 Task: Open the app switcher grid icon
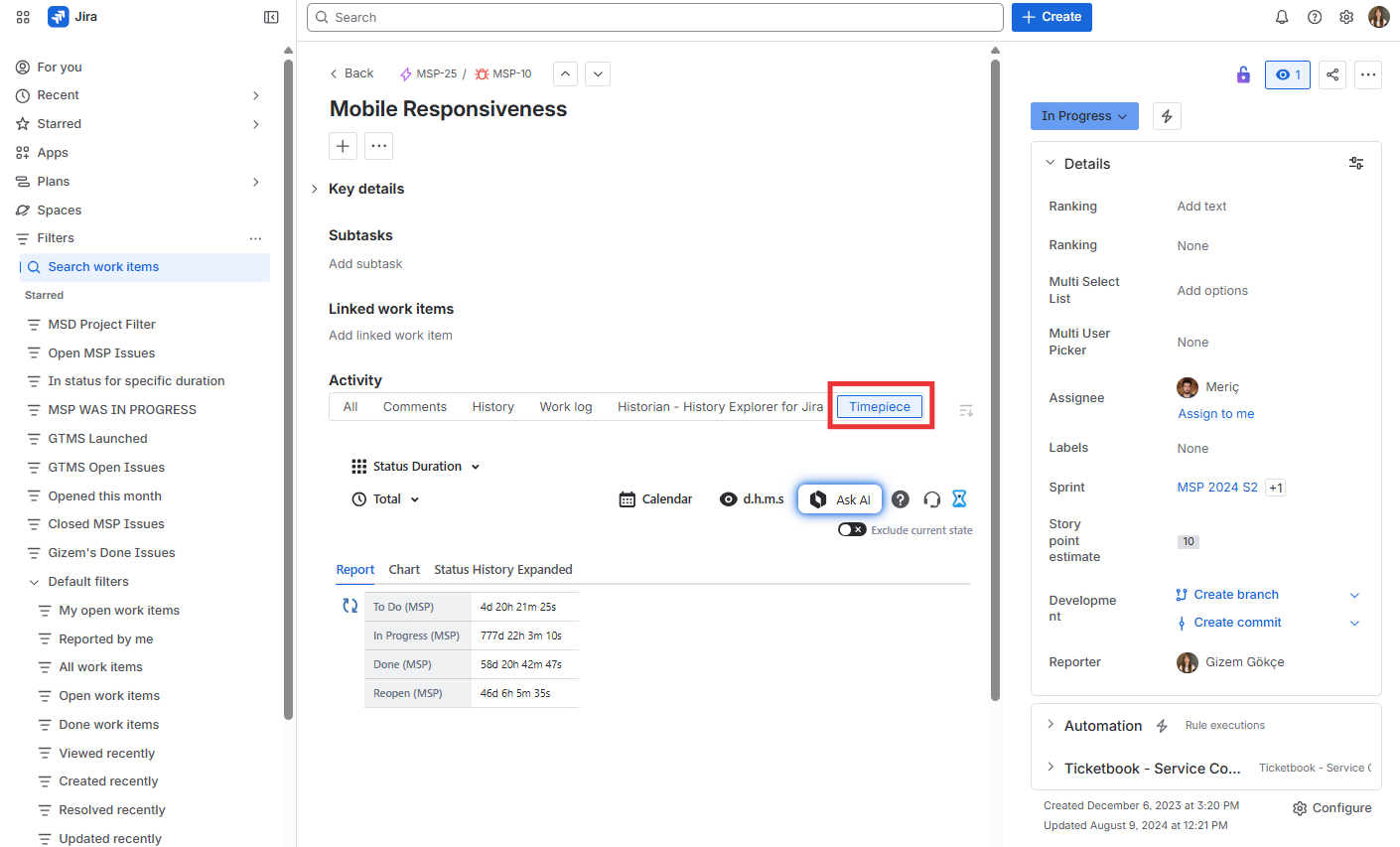click(x=23, y=17)
